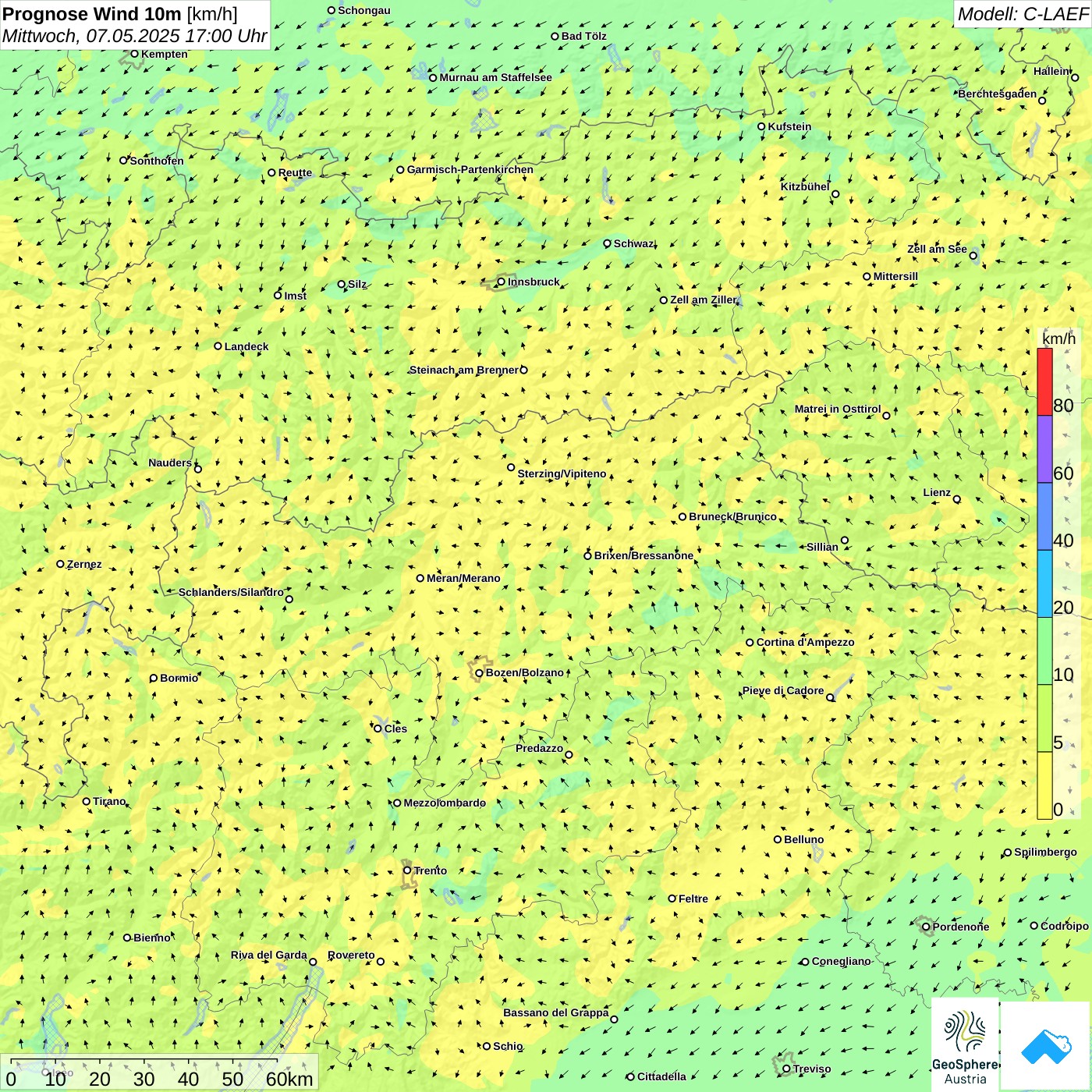Click the Feltre location marker
1092x1092 pixels.
pos(672,899)
